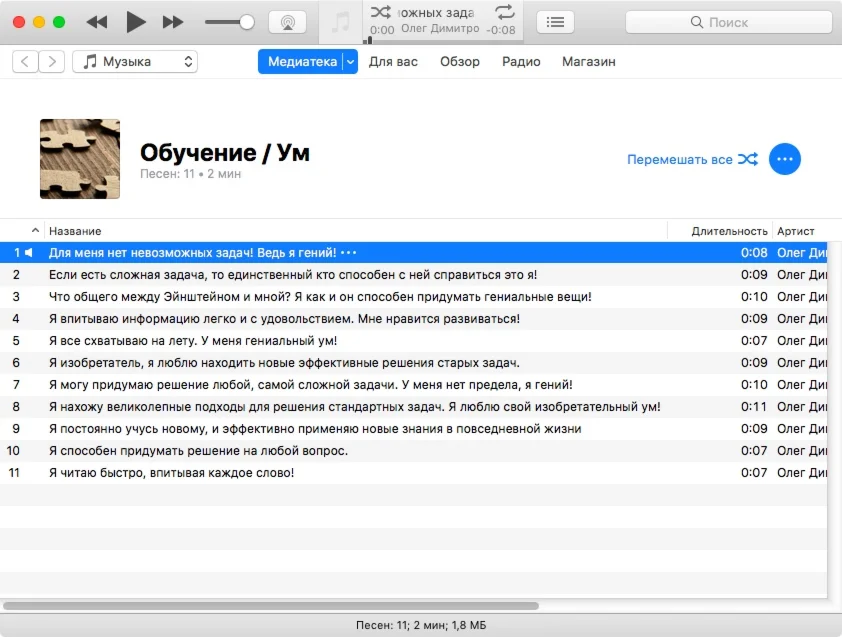Click the Поиск search field
842x637 pixels.
[728, 22]
